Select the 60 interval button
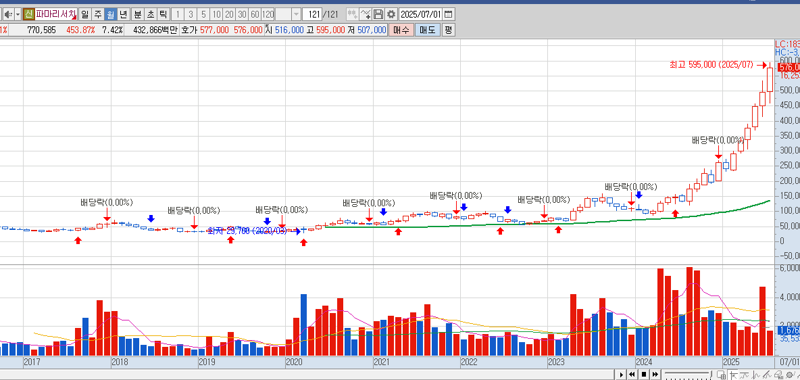Image resolution: width=800 pixels, height=380 pixels. pos(255,14)
